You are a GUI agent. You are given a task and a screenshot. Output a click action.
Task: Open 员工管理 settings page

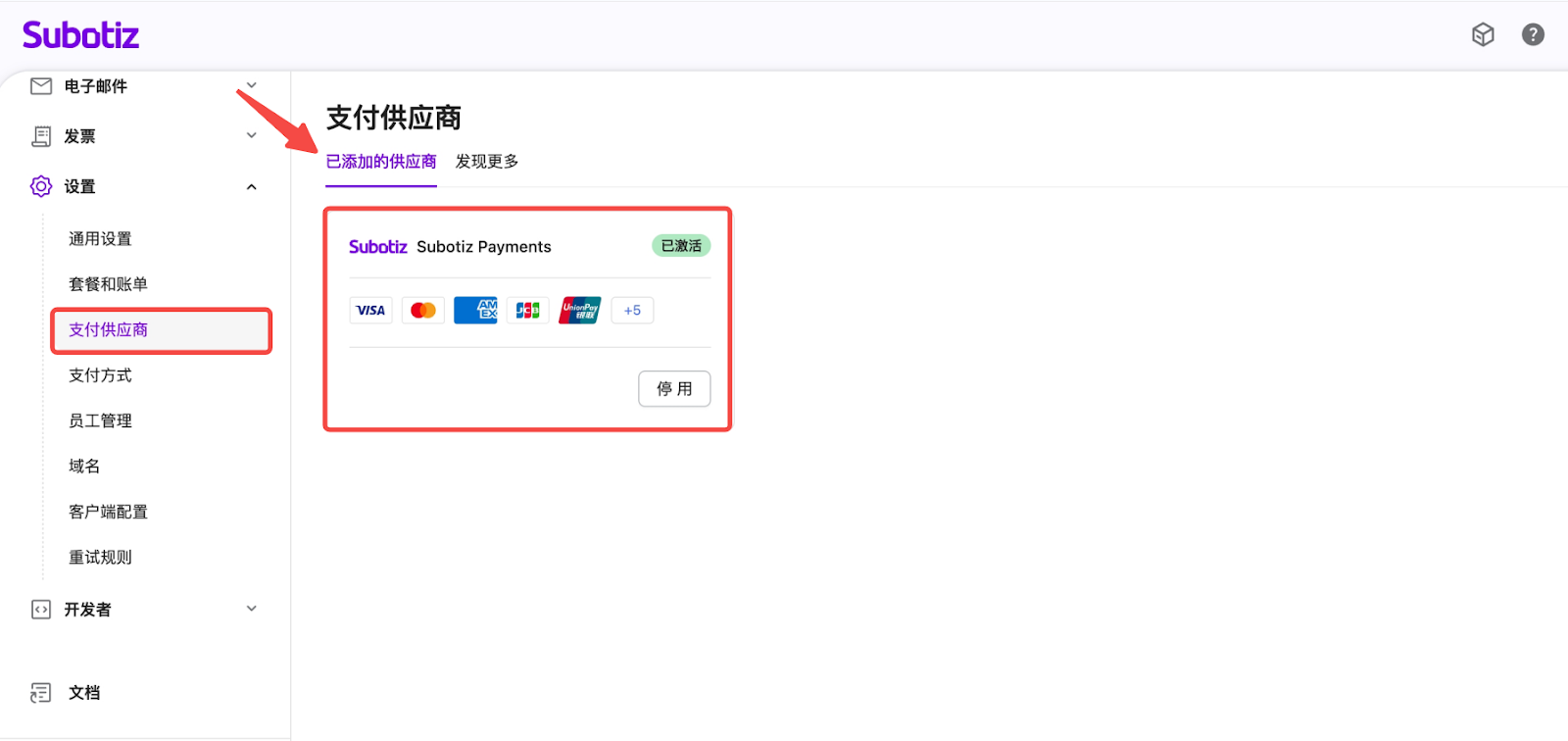100,421
